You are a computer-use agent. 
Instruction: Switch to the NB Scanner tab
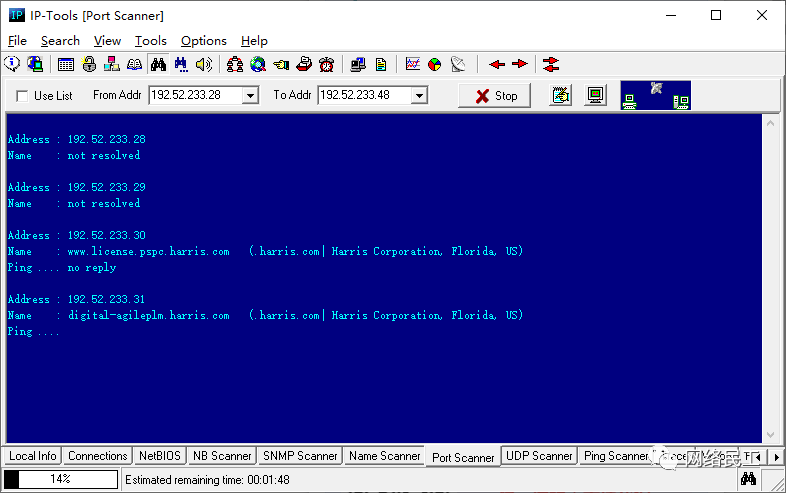click(x=222, y=456)
